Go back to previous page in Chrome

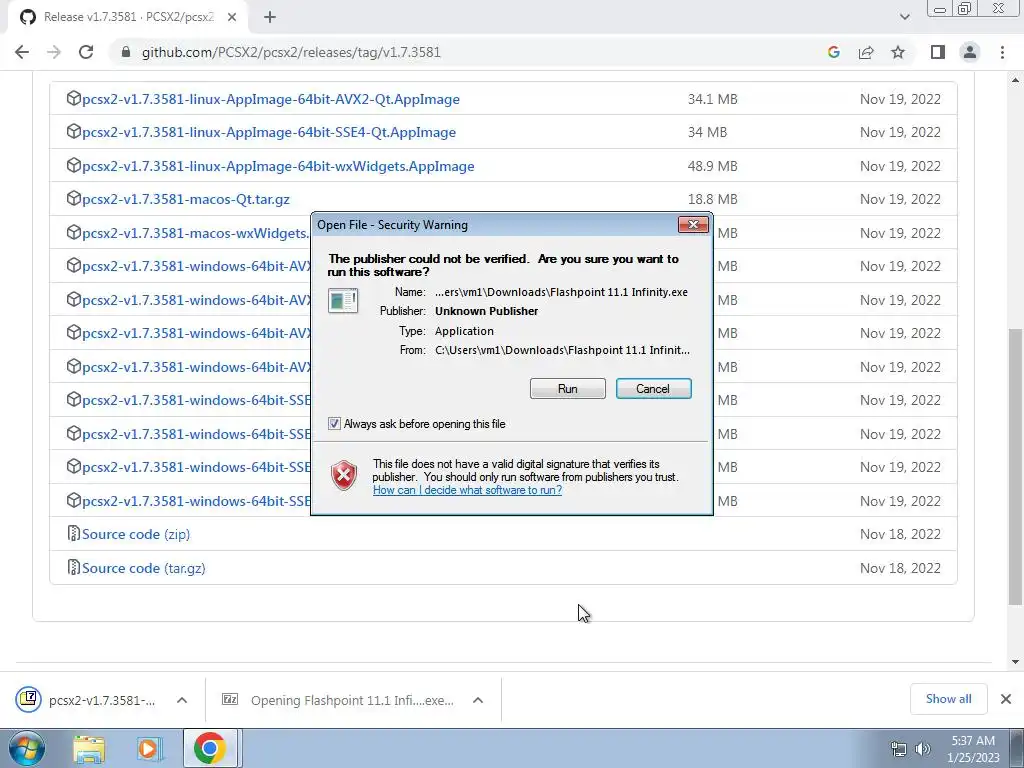pos(22,52)
